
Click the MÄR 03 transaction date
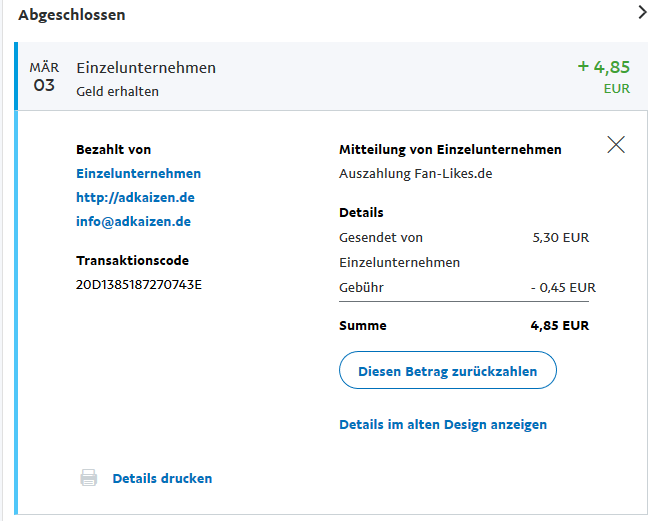pyautogui.click(x=44, y=77)
